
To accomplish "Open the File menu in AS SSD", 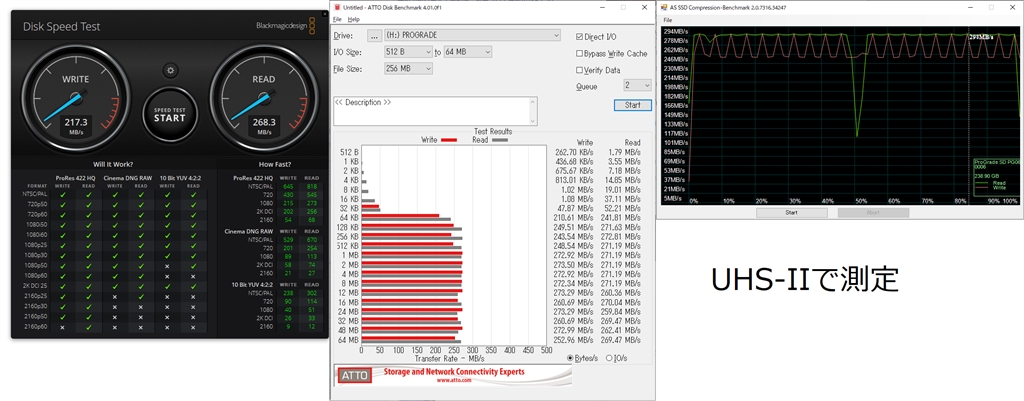I will coord(667,20).
